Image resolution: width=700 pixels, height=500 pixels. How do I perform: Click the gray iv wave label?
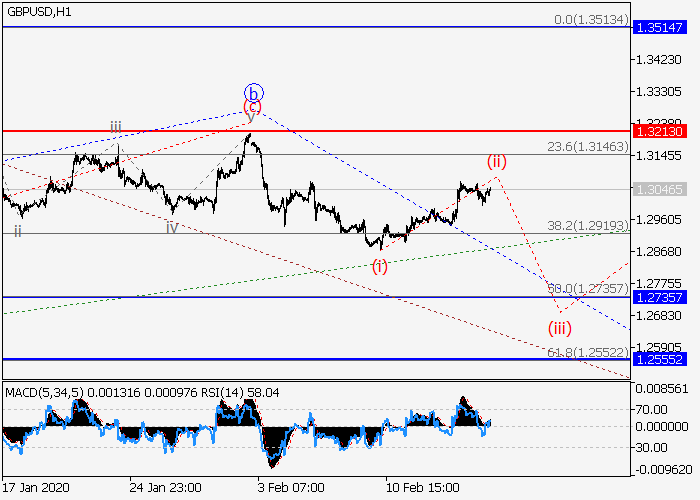(x=172, y=227)
